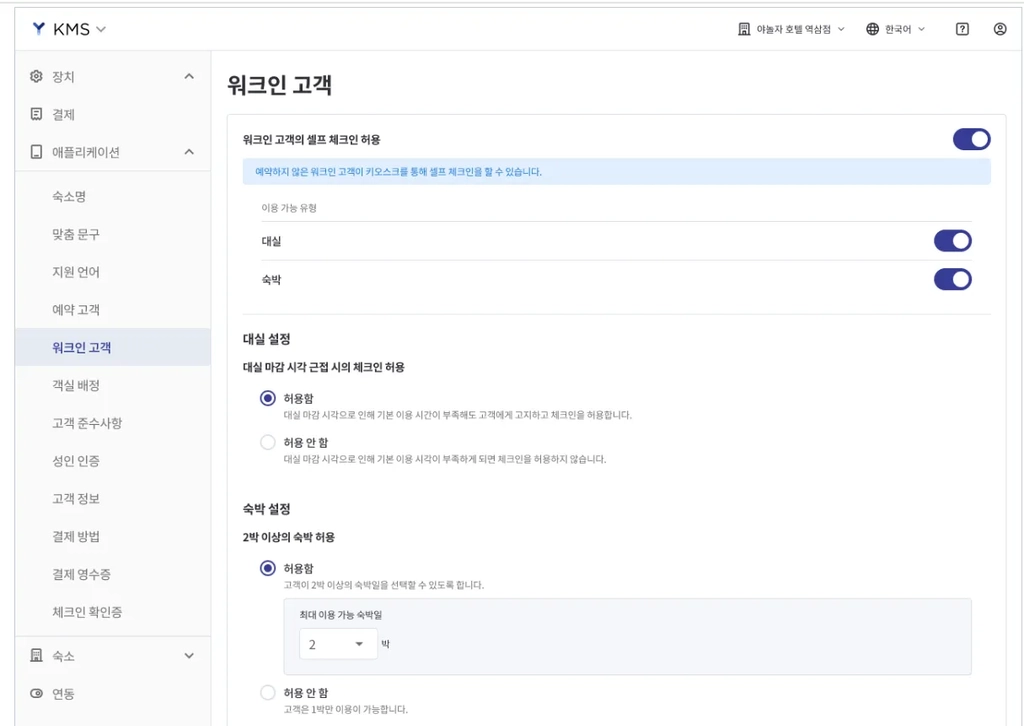Viewport: 1024px width, 726px height.
Task: Click the hotel building icon in header
Action: pos(744,29)
